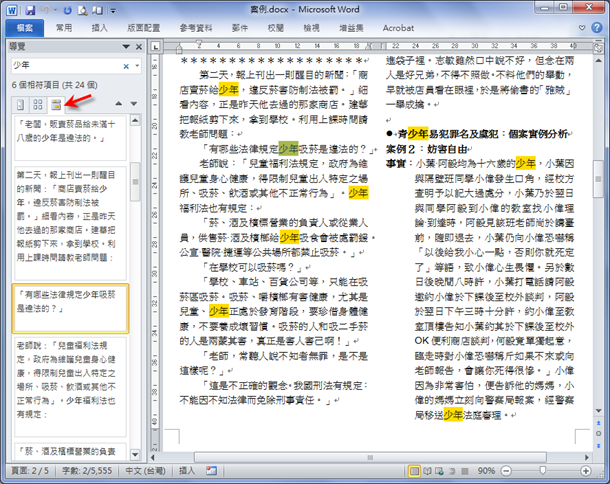Select partially shown result 「菸、酒及檳榔營業的負責
Viewport: 610px width, 484px height.
coord(70,451)
